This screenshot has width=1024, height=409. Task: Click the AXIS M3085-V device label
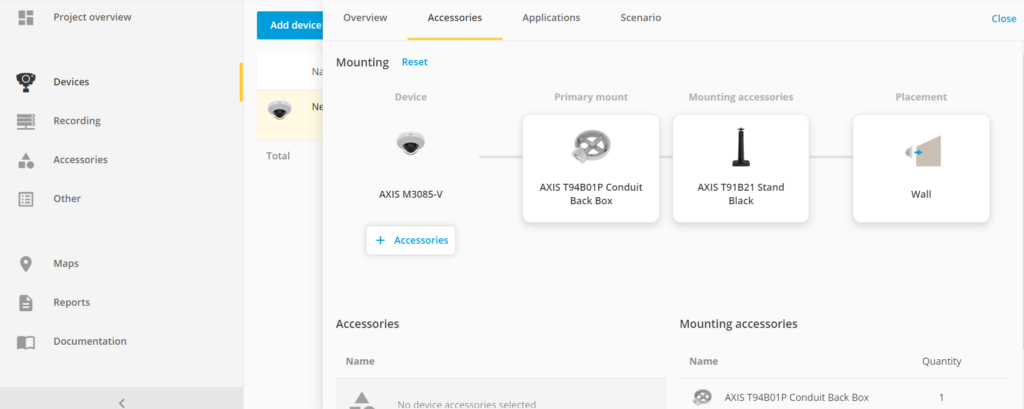[411, 194]
